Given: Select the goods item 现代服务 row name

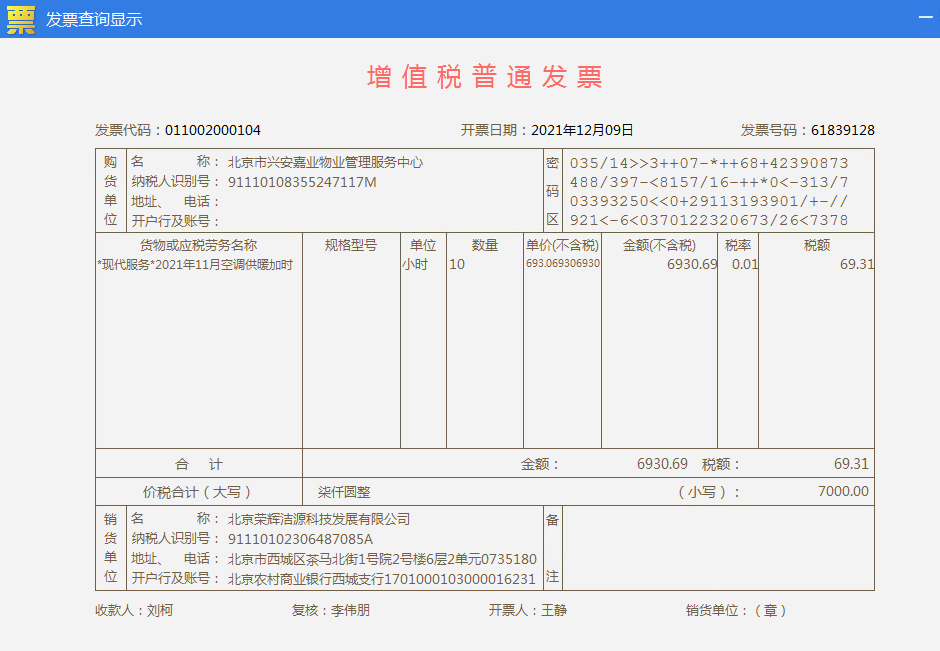Looking at the screenshot, I should point(195,264).
